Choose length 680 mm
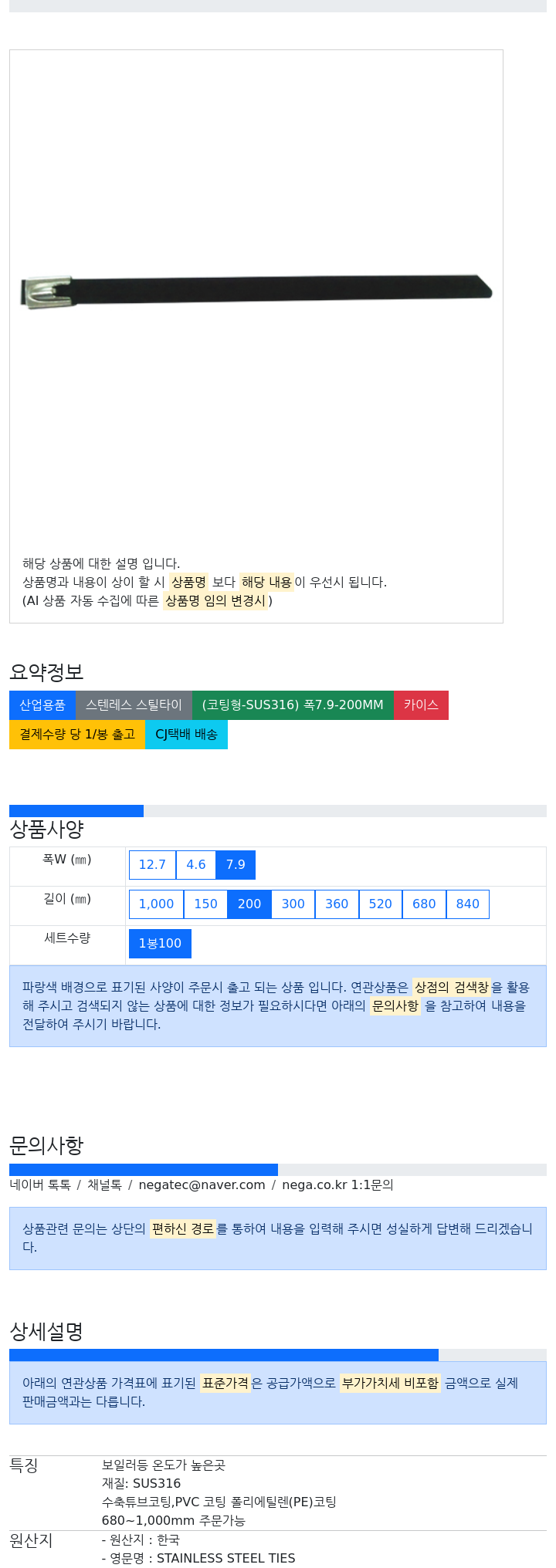Viewport: 556px width, 1568px height. 424,904
